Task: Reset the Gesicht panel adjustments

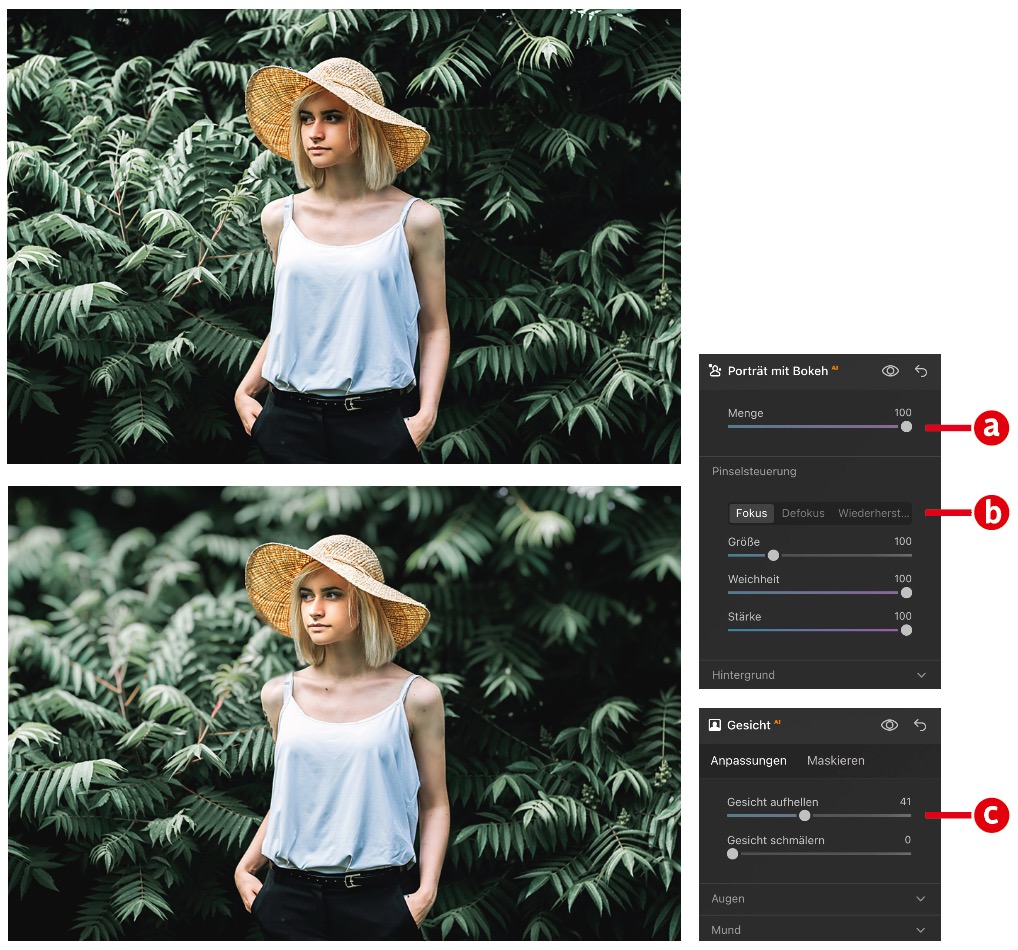Action: click(x=921, y=725)
